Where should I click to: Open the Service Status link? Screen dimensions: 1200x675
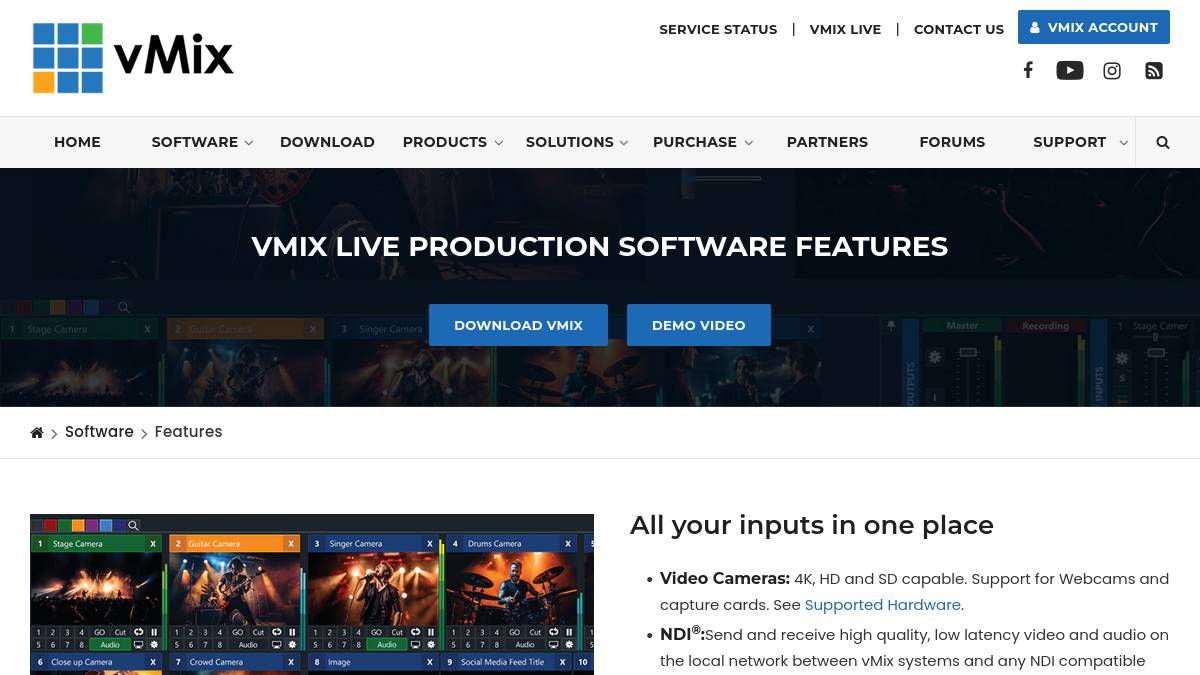pyautogui.click(x=718, y=29)
